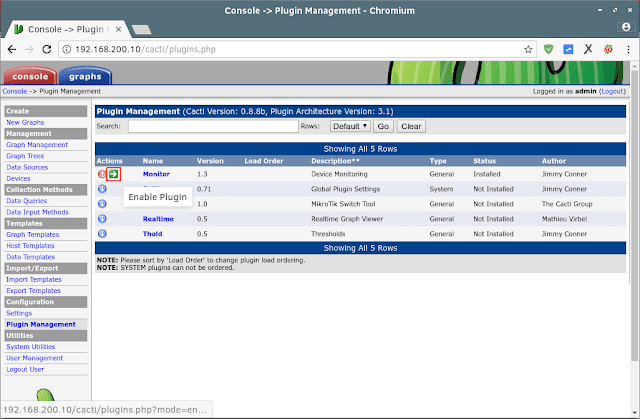Sort by the Description column header

click(x=336, y=161)
